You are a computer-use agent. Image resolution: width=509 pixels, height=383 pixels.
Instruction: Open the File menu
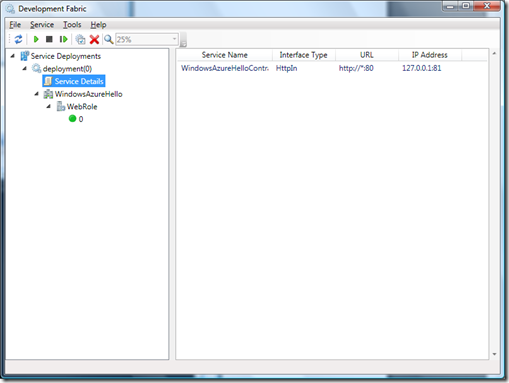[15, 25]
